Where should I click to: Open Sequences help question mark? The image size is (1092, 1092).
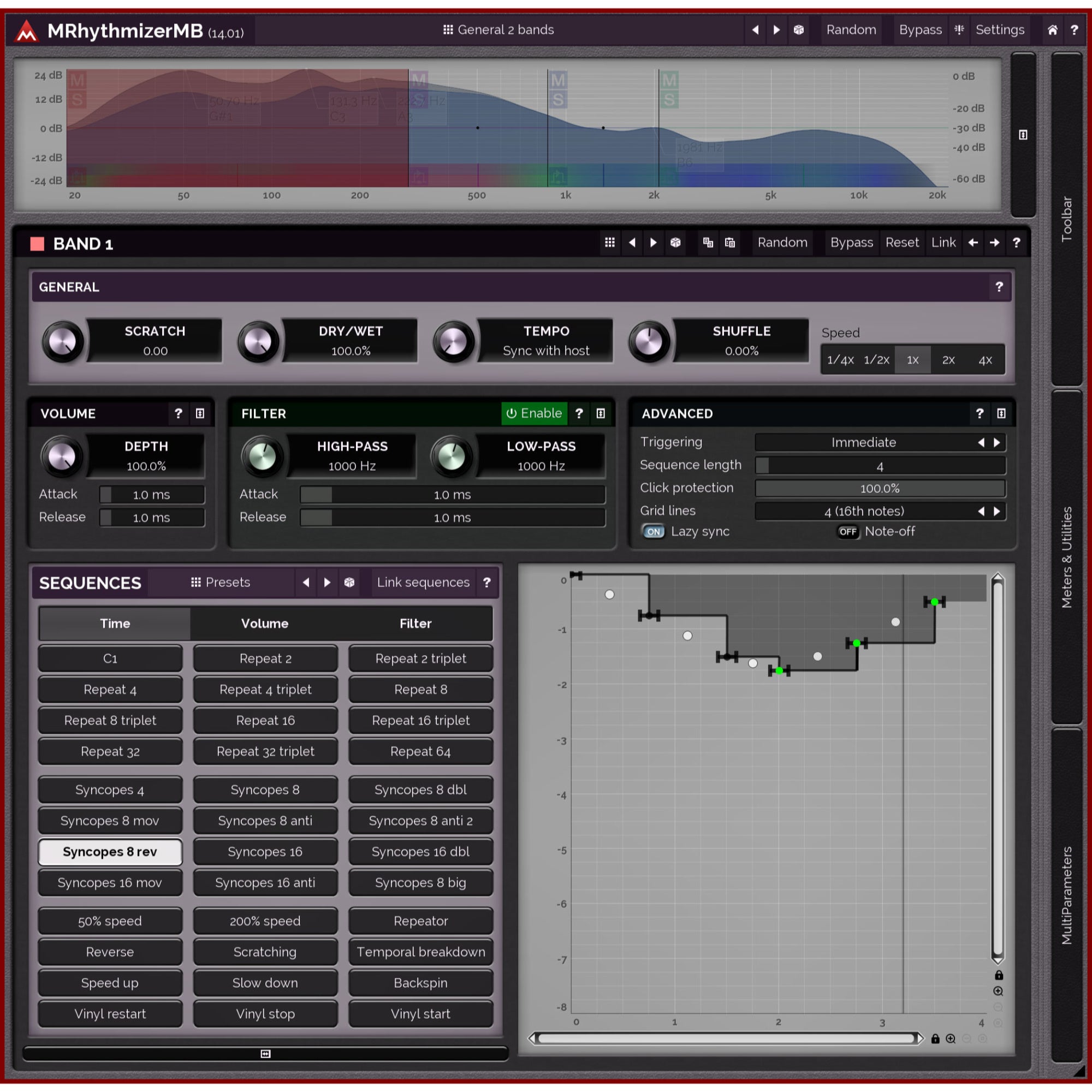486,582
